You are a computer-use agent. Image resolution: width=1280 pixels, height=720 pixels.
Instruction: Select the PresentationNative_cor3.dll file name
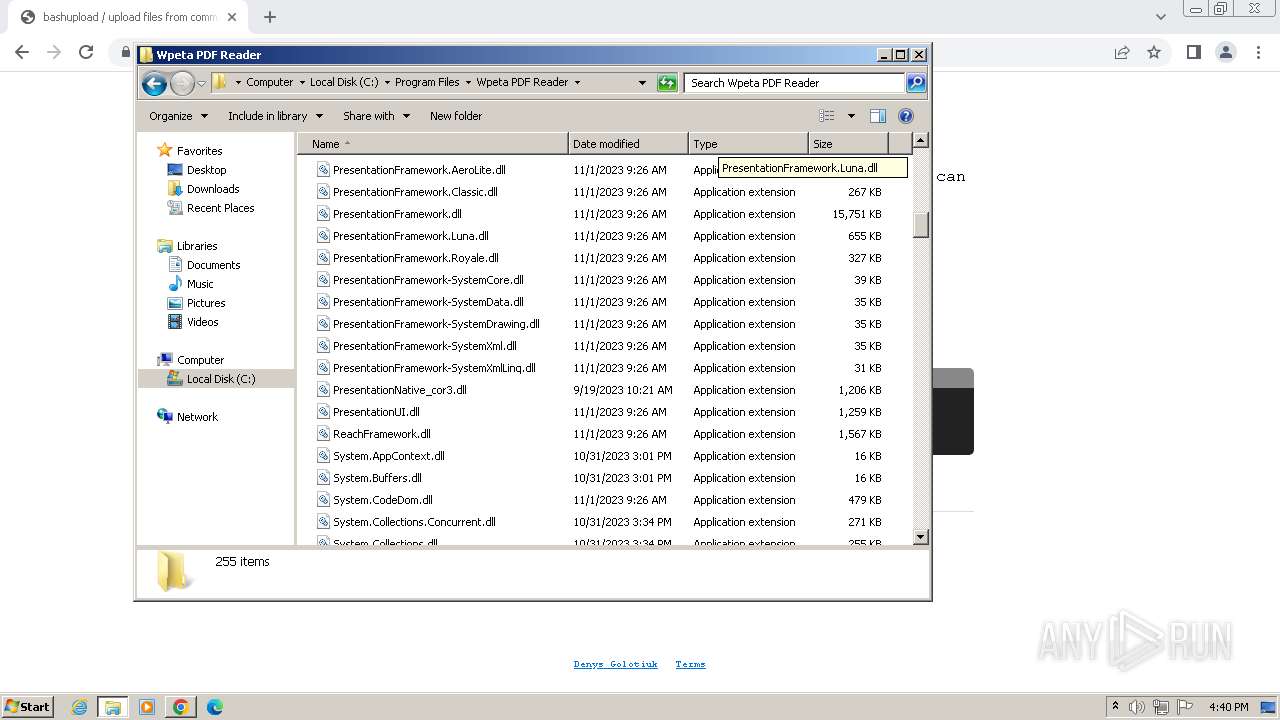pyautogui.click(x=400, y=390)
